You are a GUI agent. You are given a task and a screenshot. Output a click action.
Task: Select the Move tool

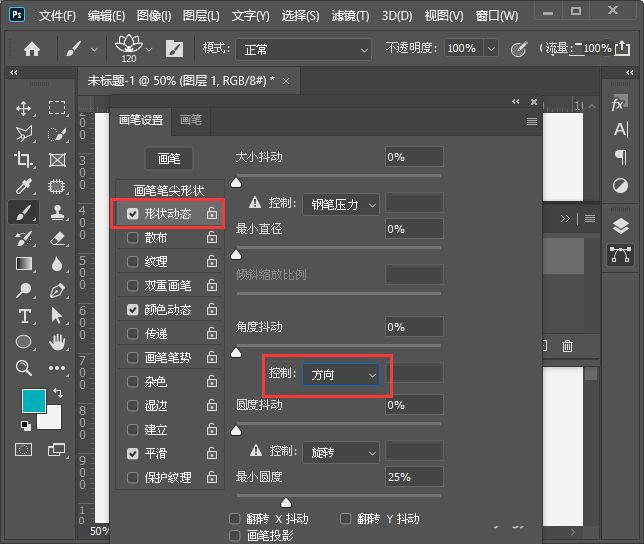point(24,108)
